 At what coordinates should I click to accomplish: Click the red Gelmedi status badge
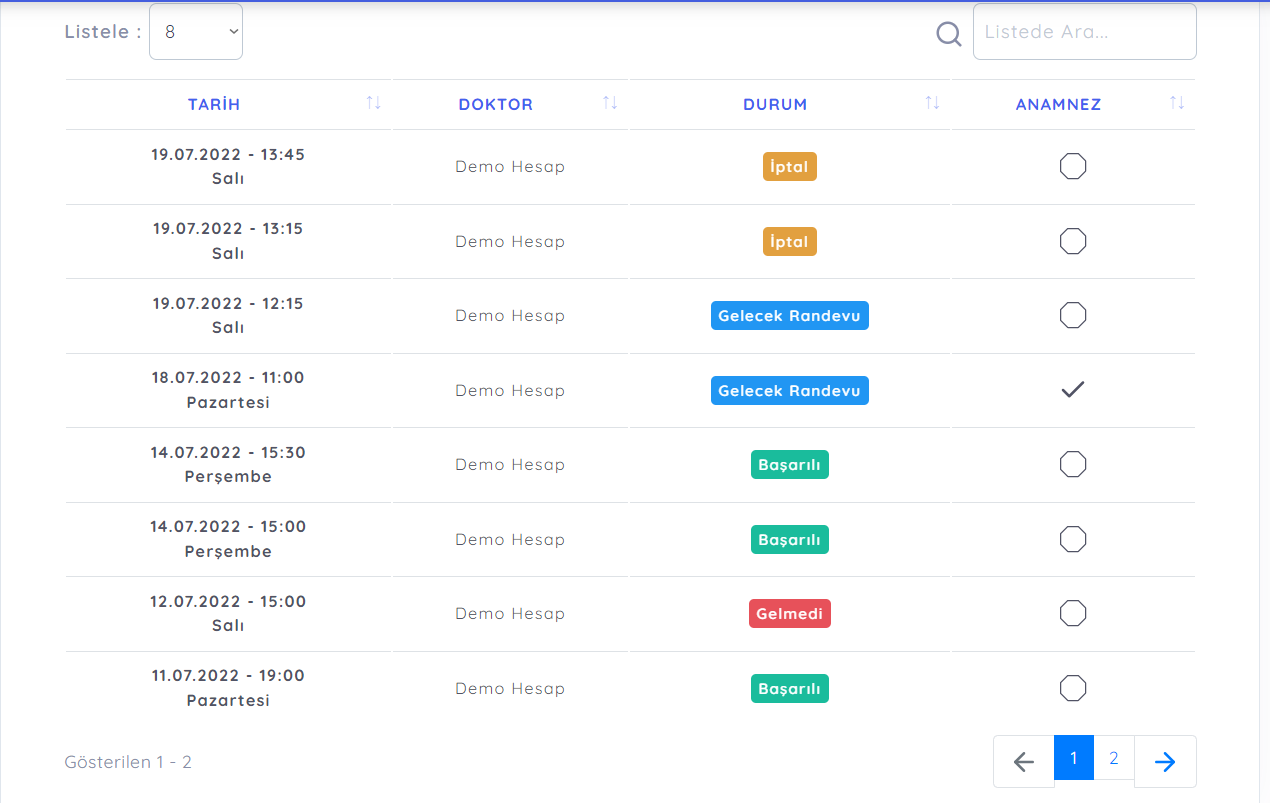click(789, 614)
